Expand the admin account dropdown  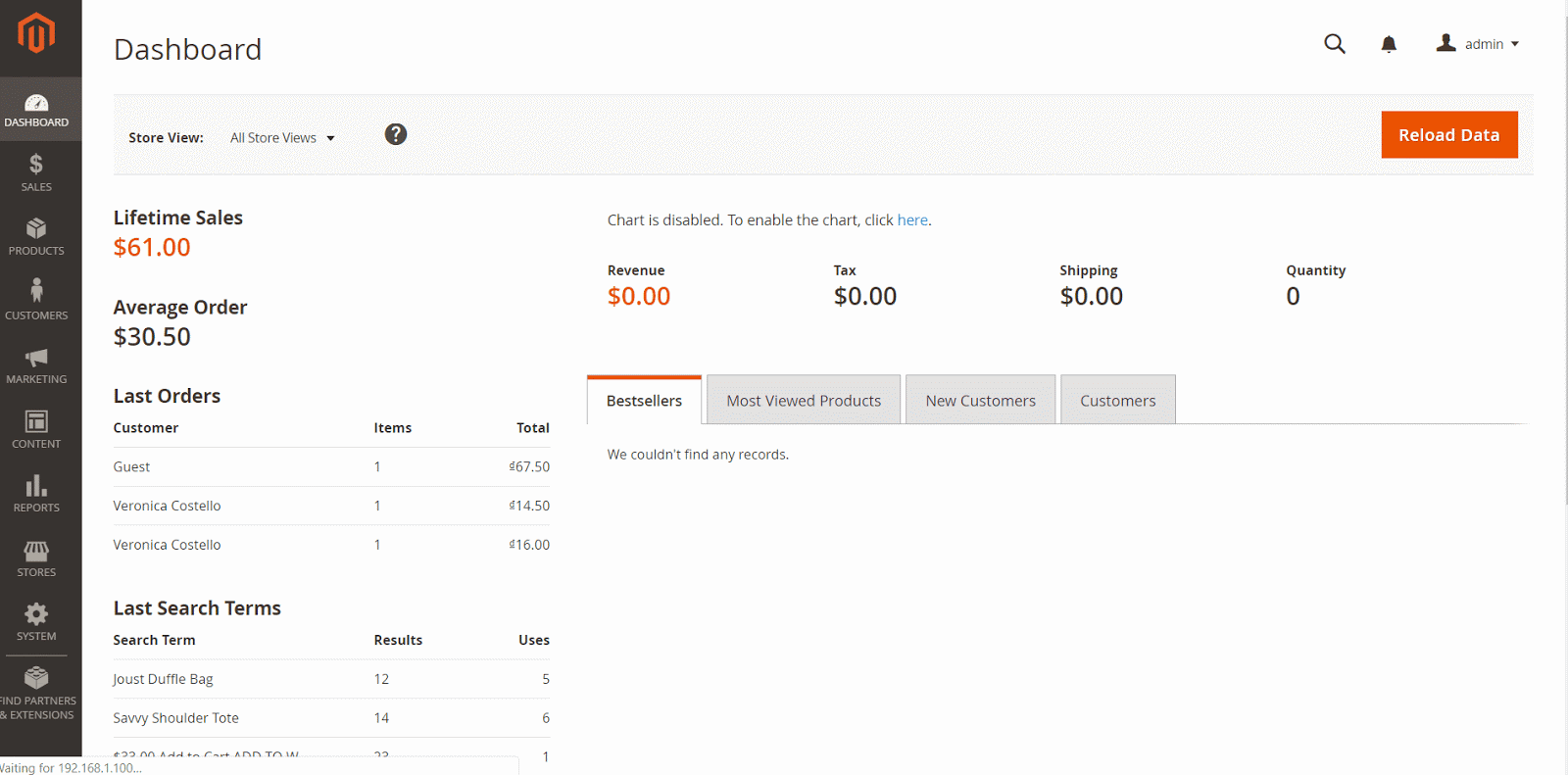coord(1478,44)
